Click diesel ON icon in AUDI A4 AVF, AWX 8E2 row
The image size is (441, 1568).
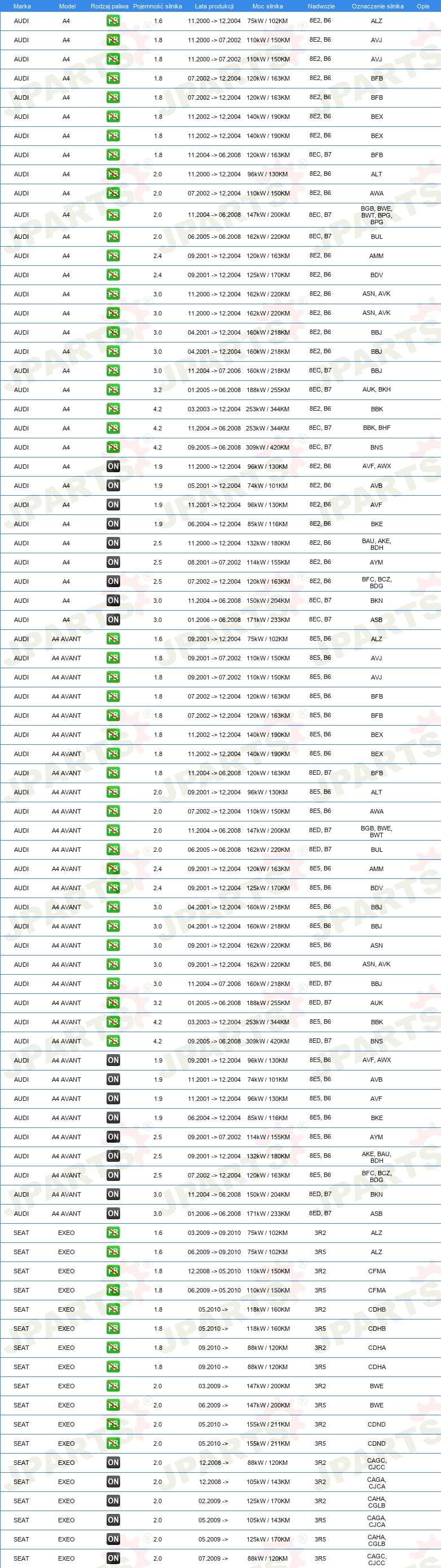(x=113, y=467)
